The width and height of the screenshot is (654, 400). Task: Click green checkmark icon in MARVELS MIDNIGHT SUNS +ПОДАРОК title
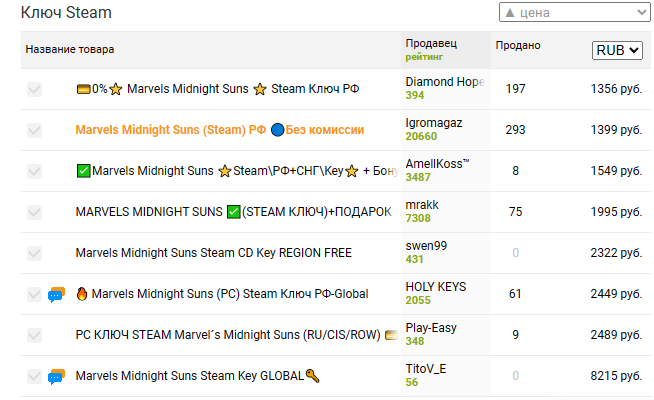coord(234,212)
